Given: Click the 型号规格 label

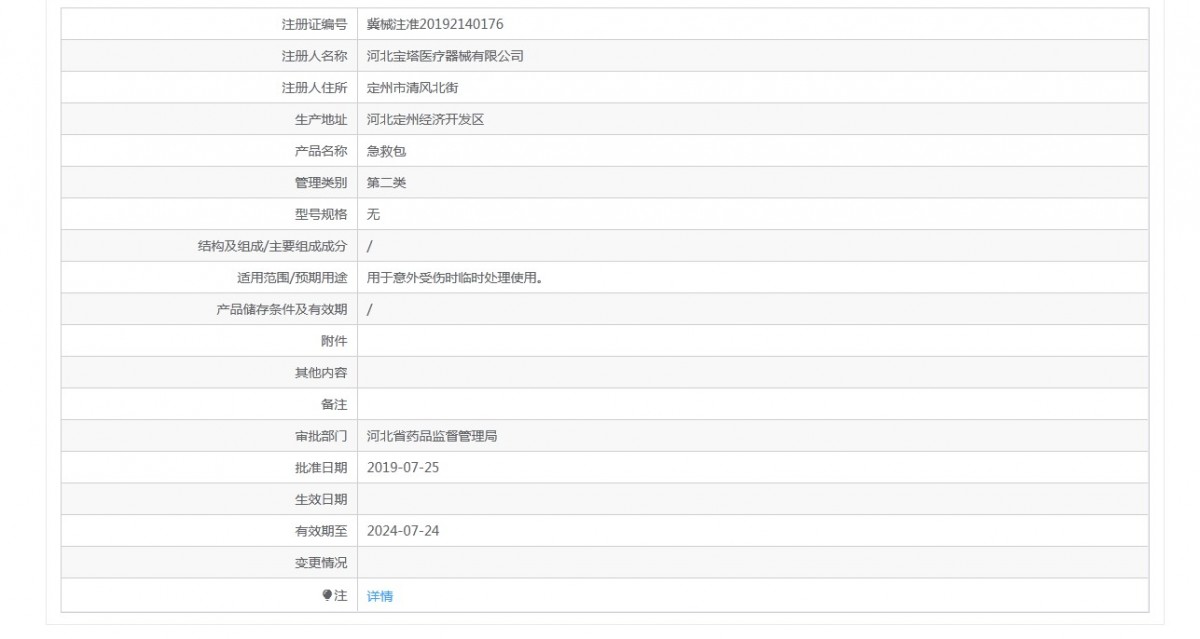Looking at the screenshot, I should (321, 215).
